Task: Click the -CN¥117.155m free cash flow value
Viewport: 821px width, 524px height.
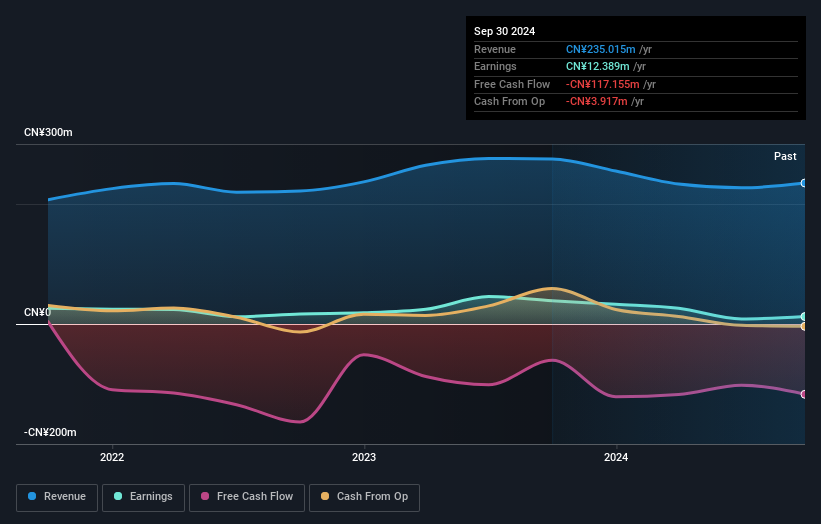Action: pyautogui.click(x=603, y=84)
